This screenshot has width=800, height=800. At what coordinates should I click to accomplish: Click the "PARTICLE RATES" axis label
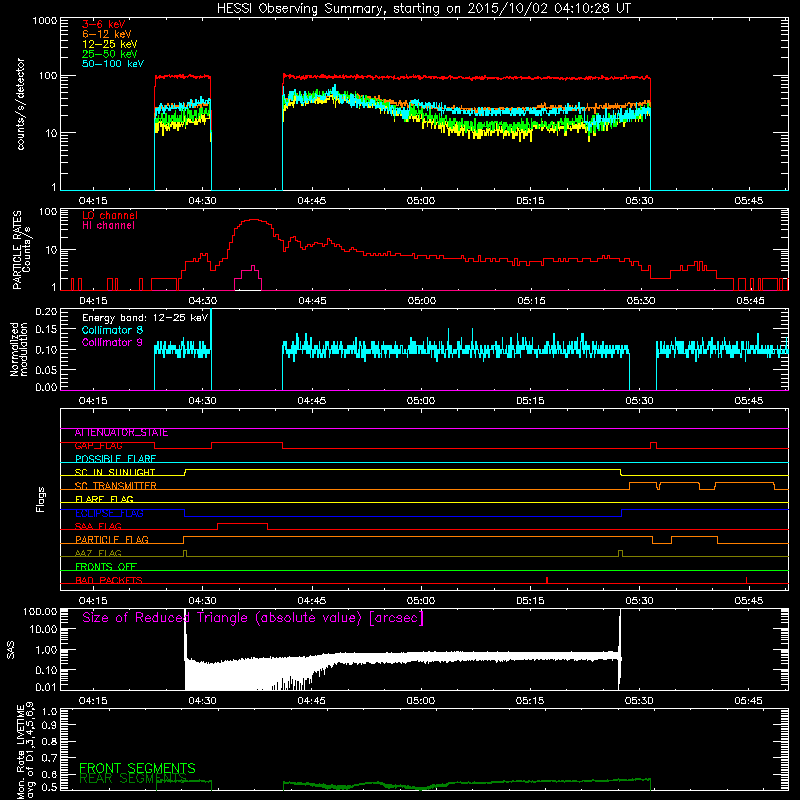point(17,250)
